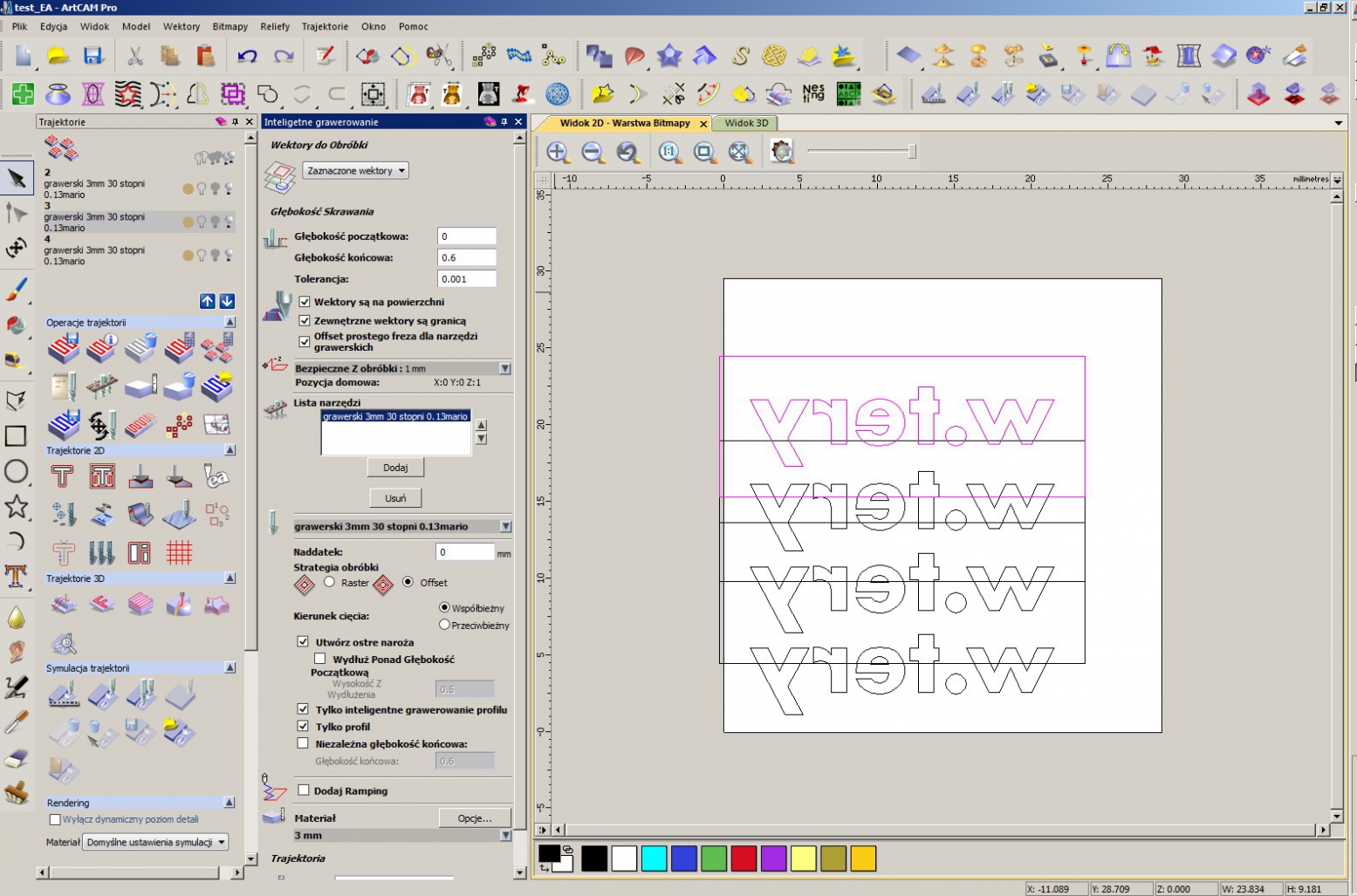This screenshot has width=1357, height=896.
Task: Open the Wektory menu
Action: pos(182,26)
